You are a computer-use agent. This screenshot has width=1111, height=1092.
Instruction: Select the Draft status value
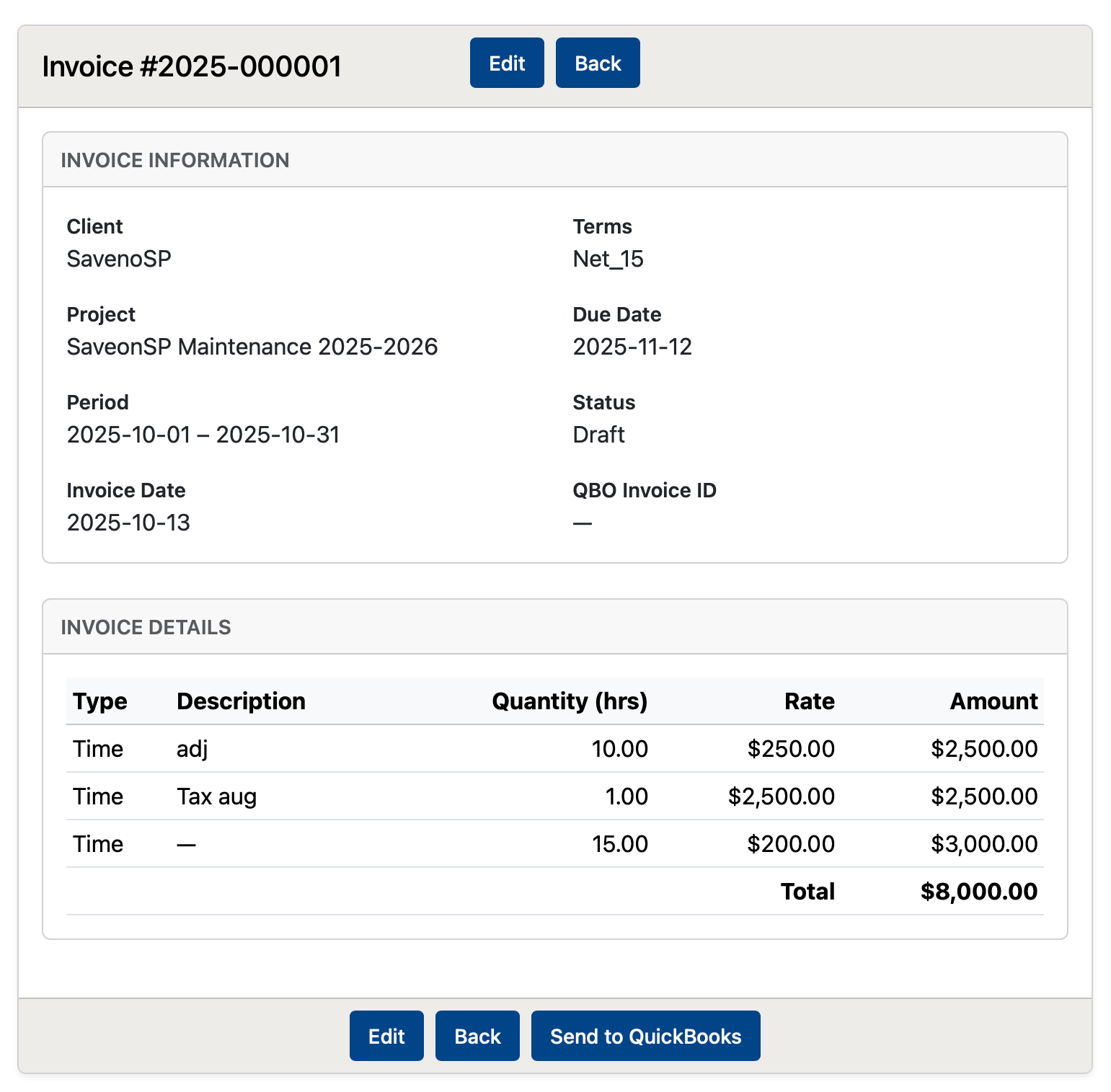tap(598, 434)
